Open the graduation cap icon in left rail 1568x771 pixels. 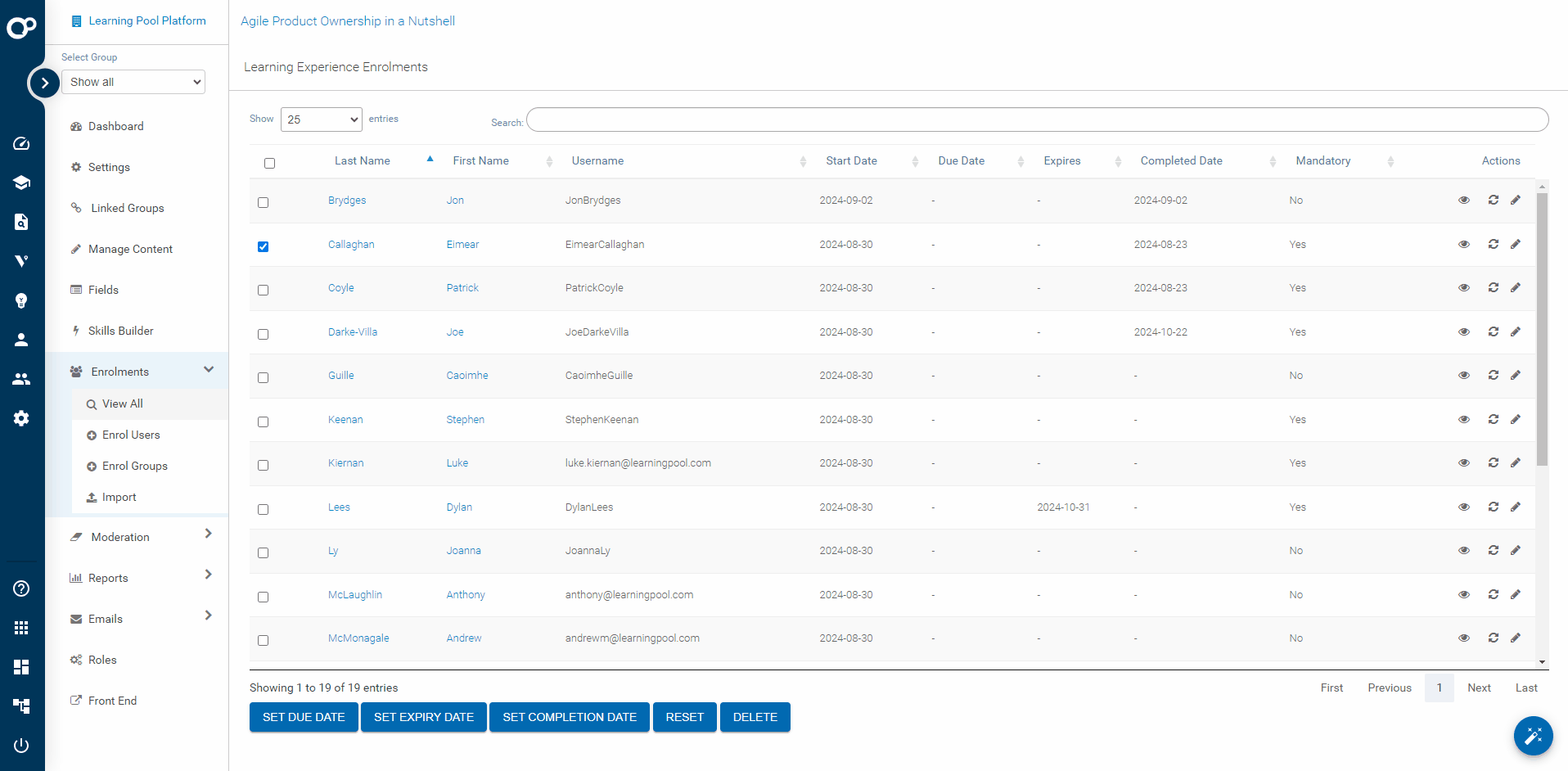click(x=21, y=183)
